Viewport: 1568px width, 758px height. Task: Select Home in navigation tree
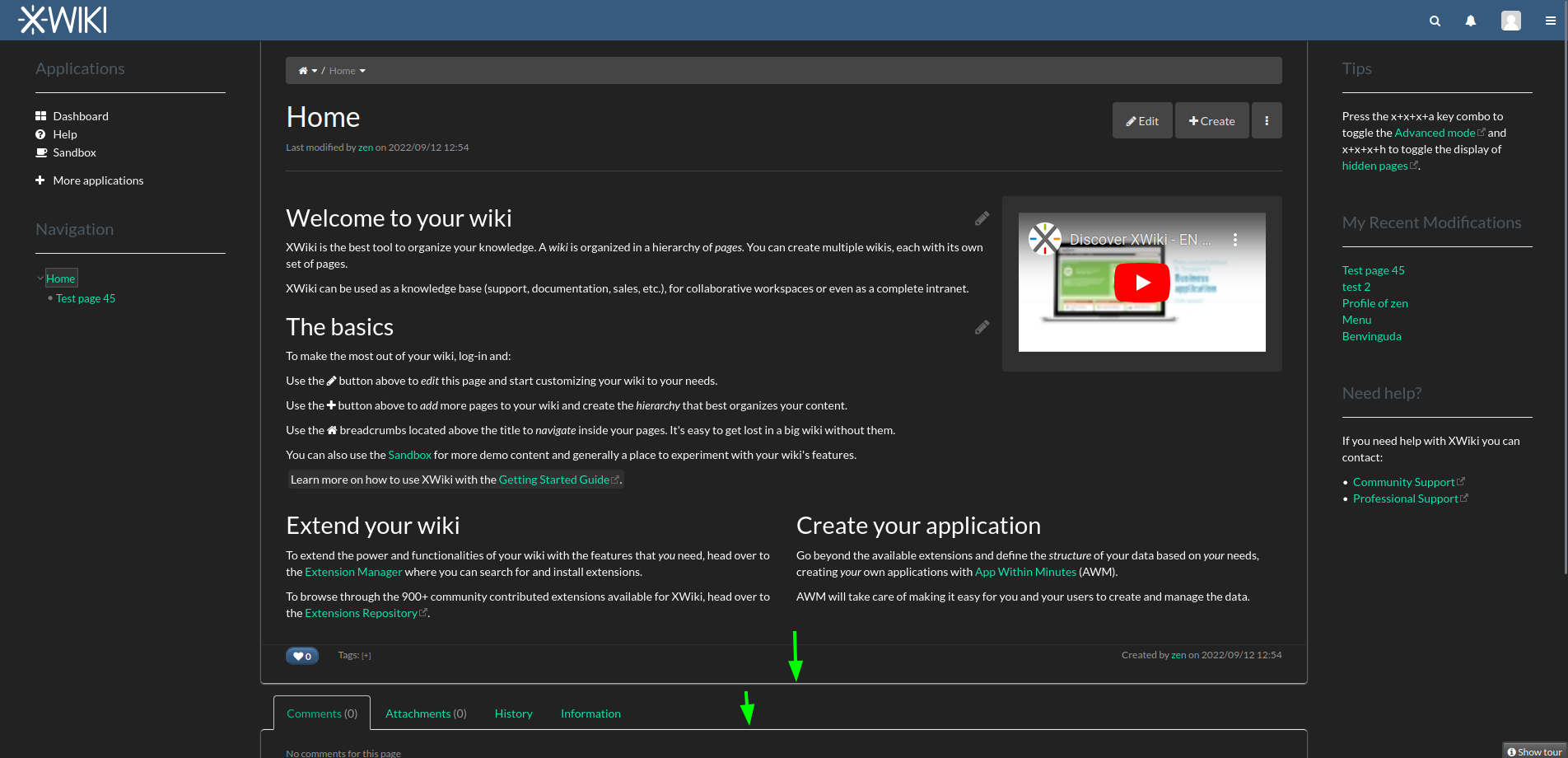tap(60, 278)
